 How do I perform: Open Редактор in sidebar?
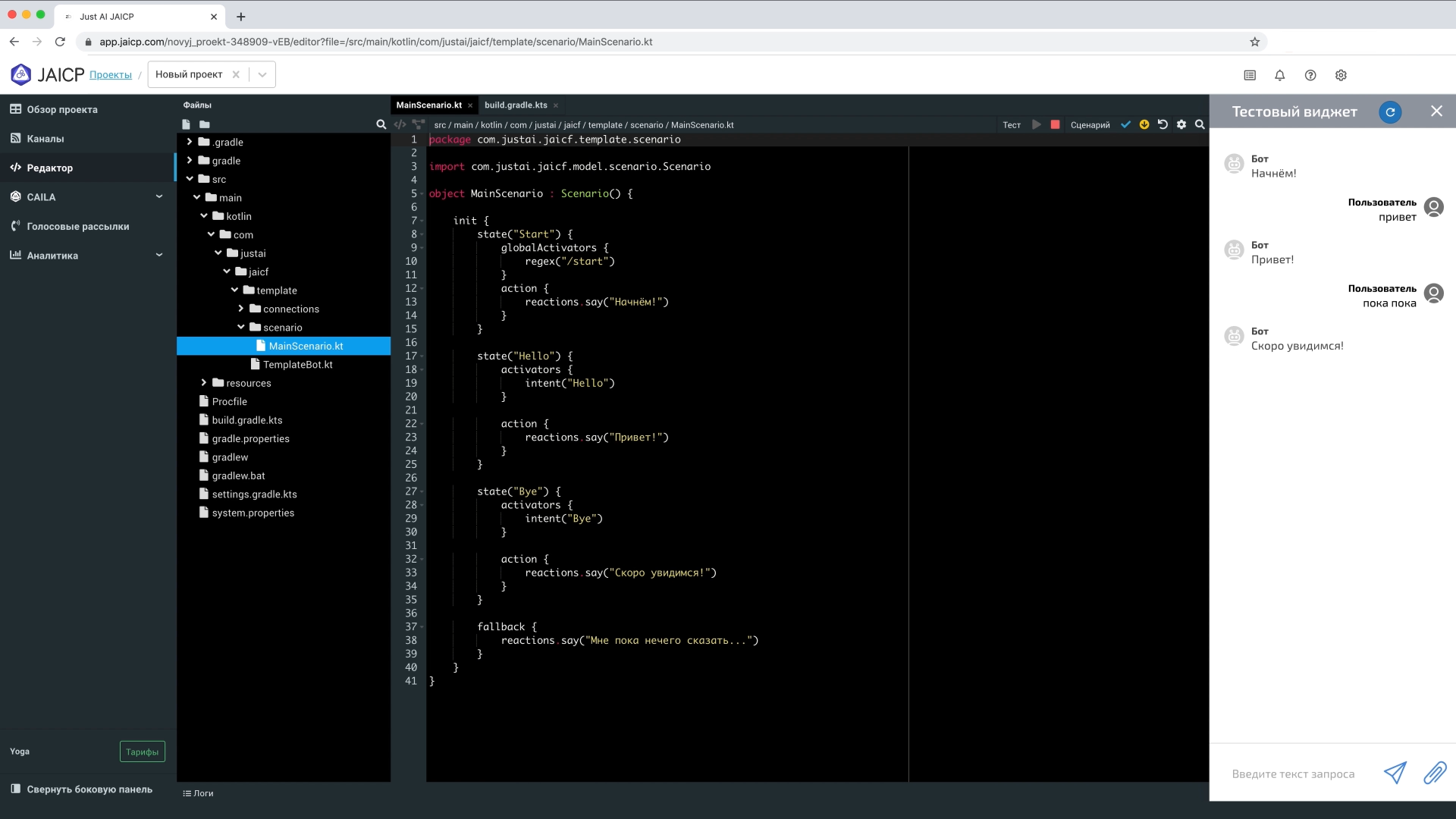88,168
